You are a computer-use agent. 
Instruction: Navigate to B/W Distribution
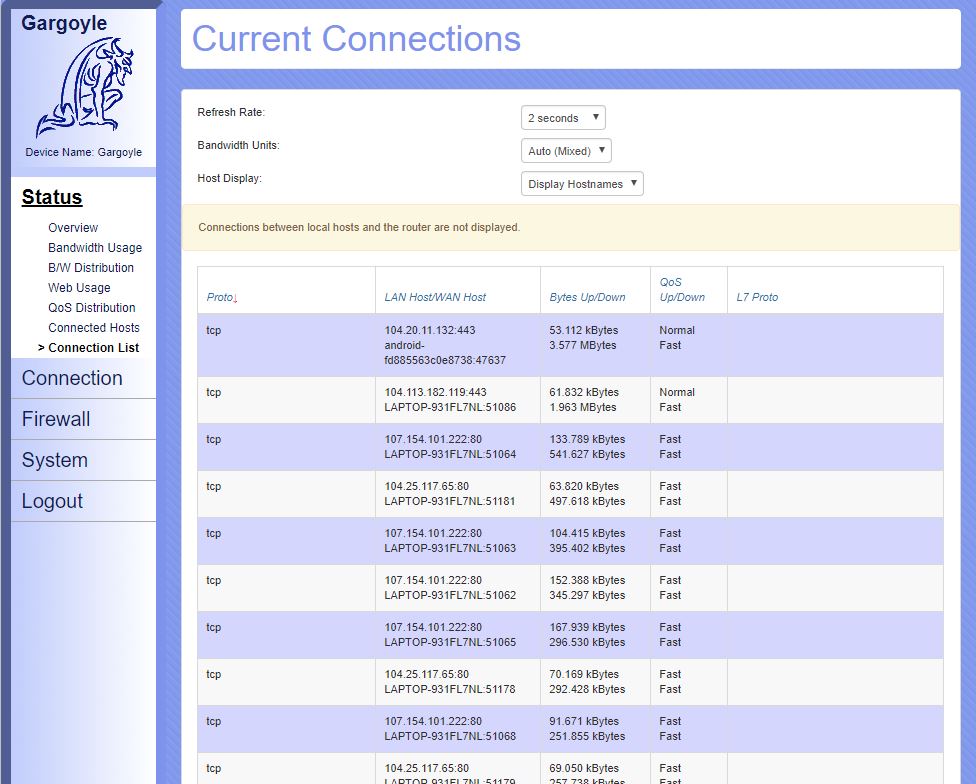click(91, 268)
